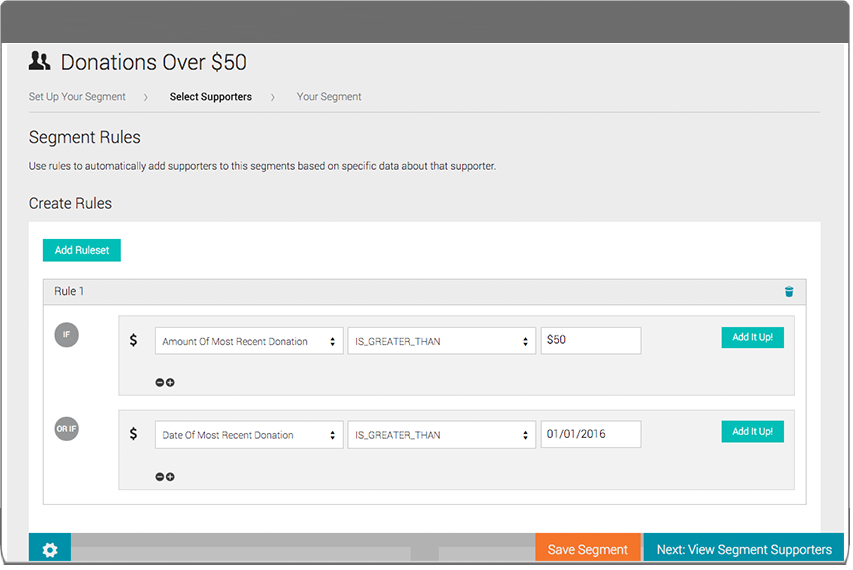Screen dimensions: 853x570
Task: Click the Segment Rules heading
Action: tap(84, 137)
